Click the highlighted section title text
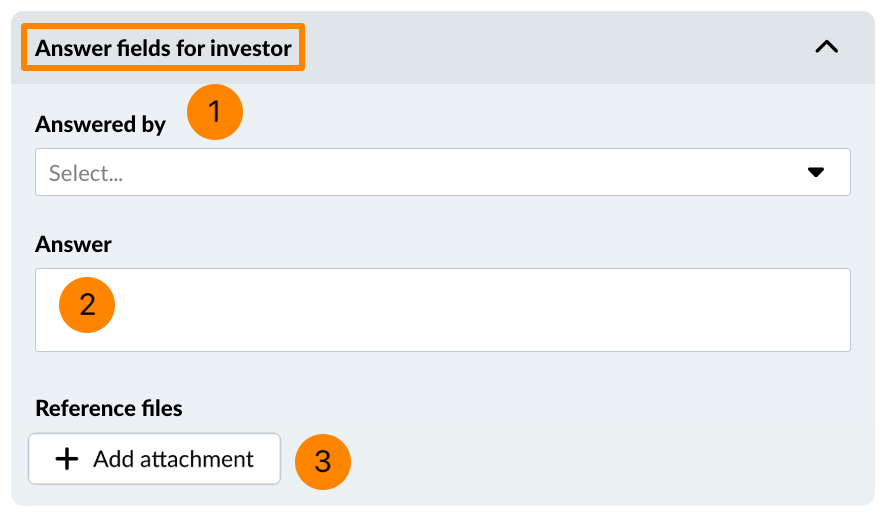890x522 pixels. 163,47
